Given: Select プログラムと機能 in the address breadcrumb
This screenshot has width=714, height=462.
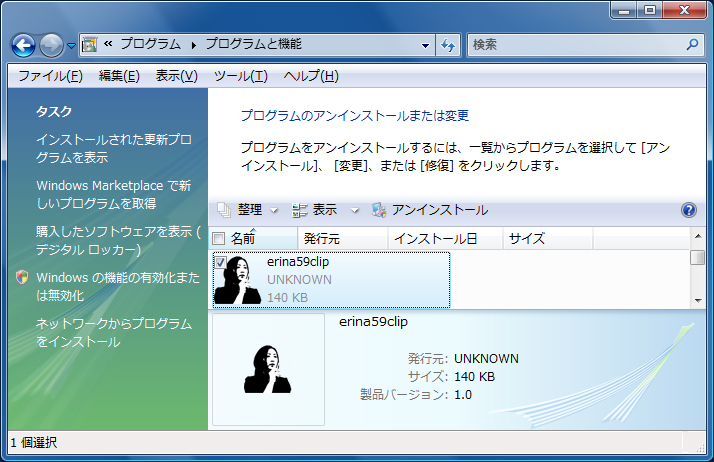Looking at the screenshot, I should 254,44.
